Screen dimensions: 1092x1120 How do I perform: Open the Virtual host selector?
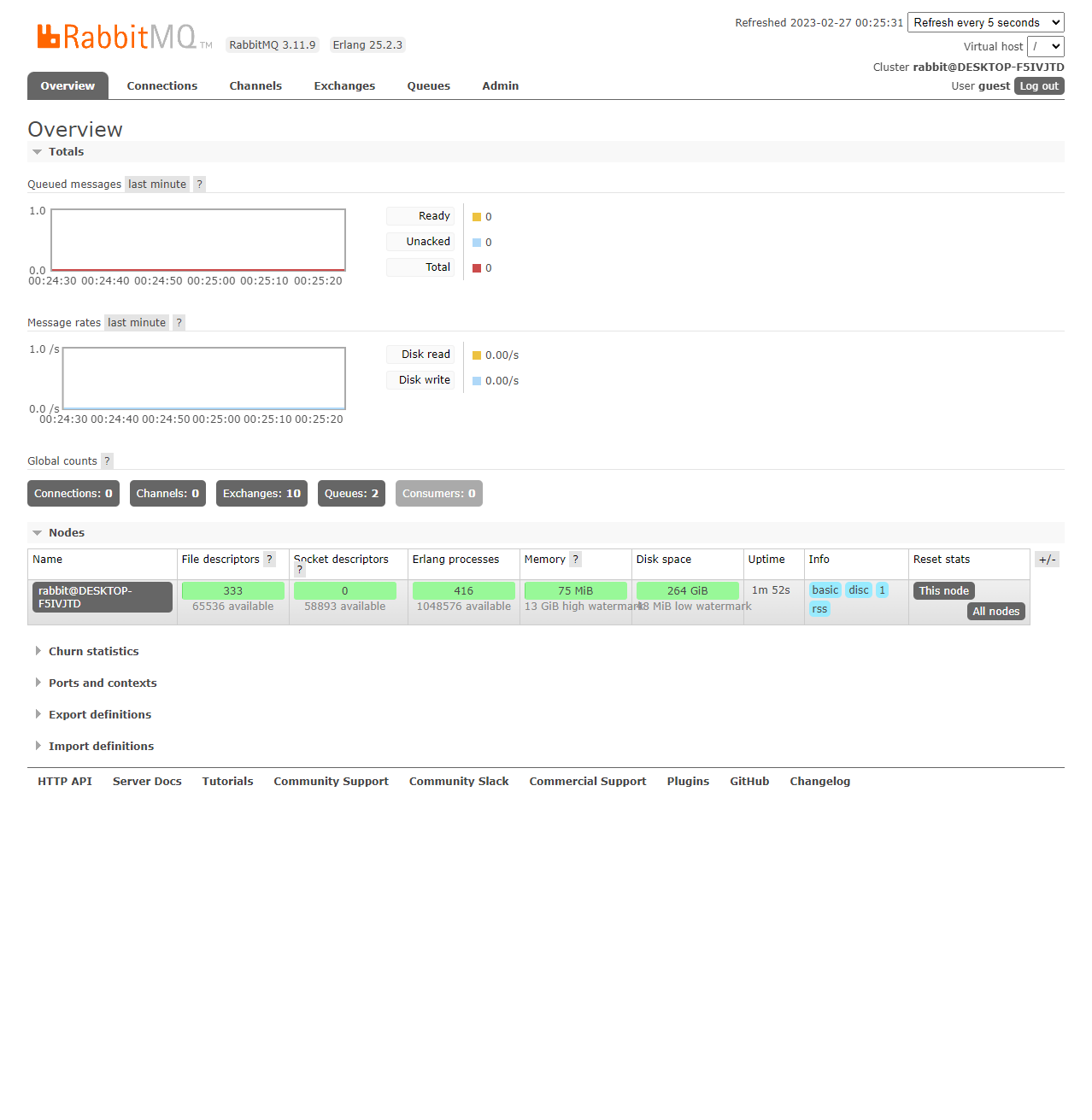click(x=1045, y=47)
